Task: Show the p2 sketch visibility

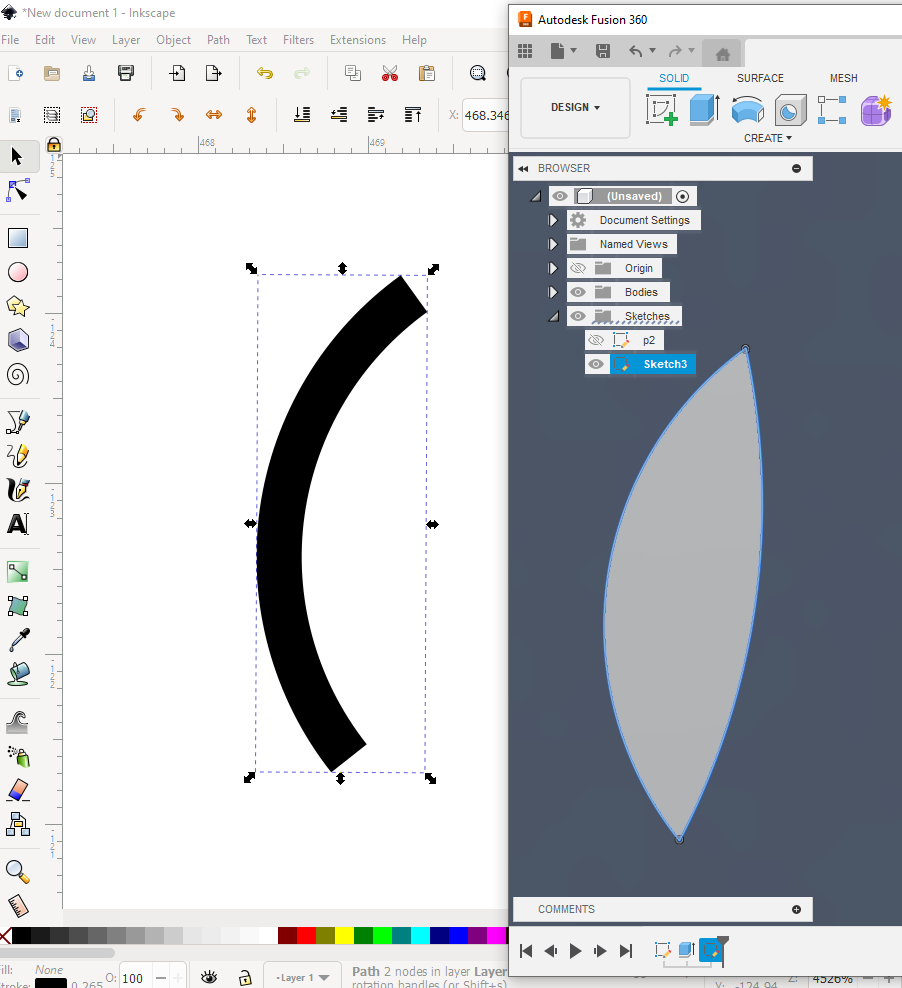Action: pos(596,339)
